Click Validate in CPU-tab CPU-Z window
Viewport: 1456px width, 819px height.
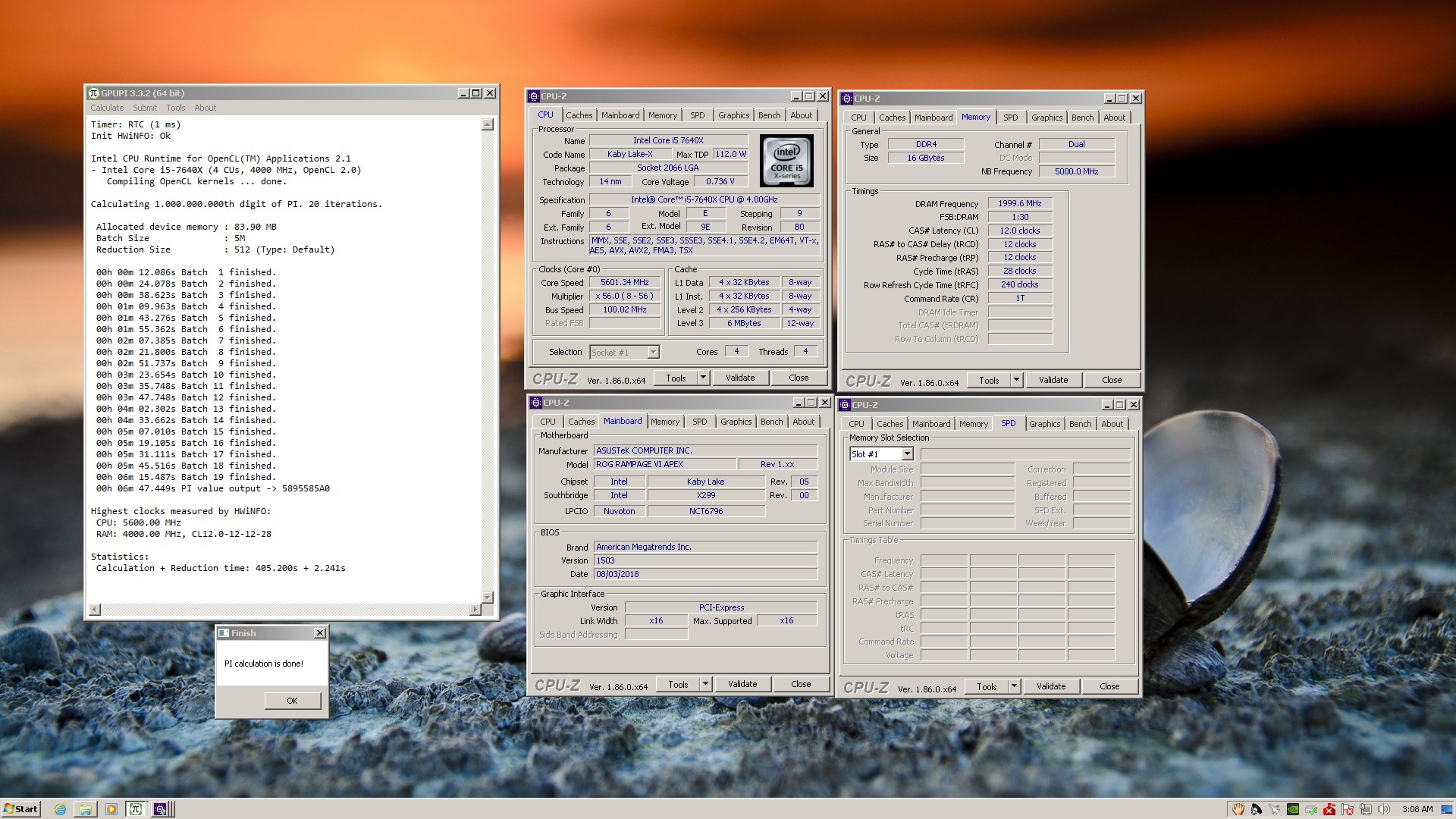(740, 378)
